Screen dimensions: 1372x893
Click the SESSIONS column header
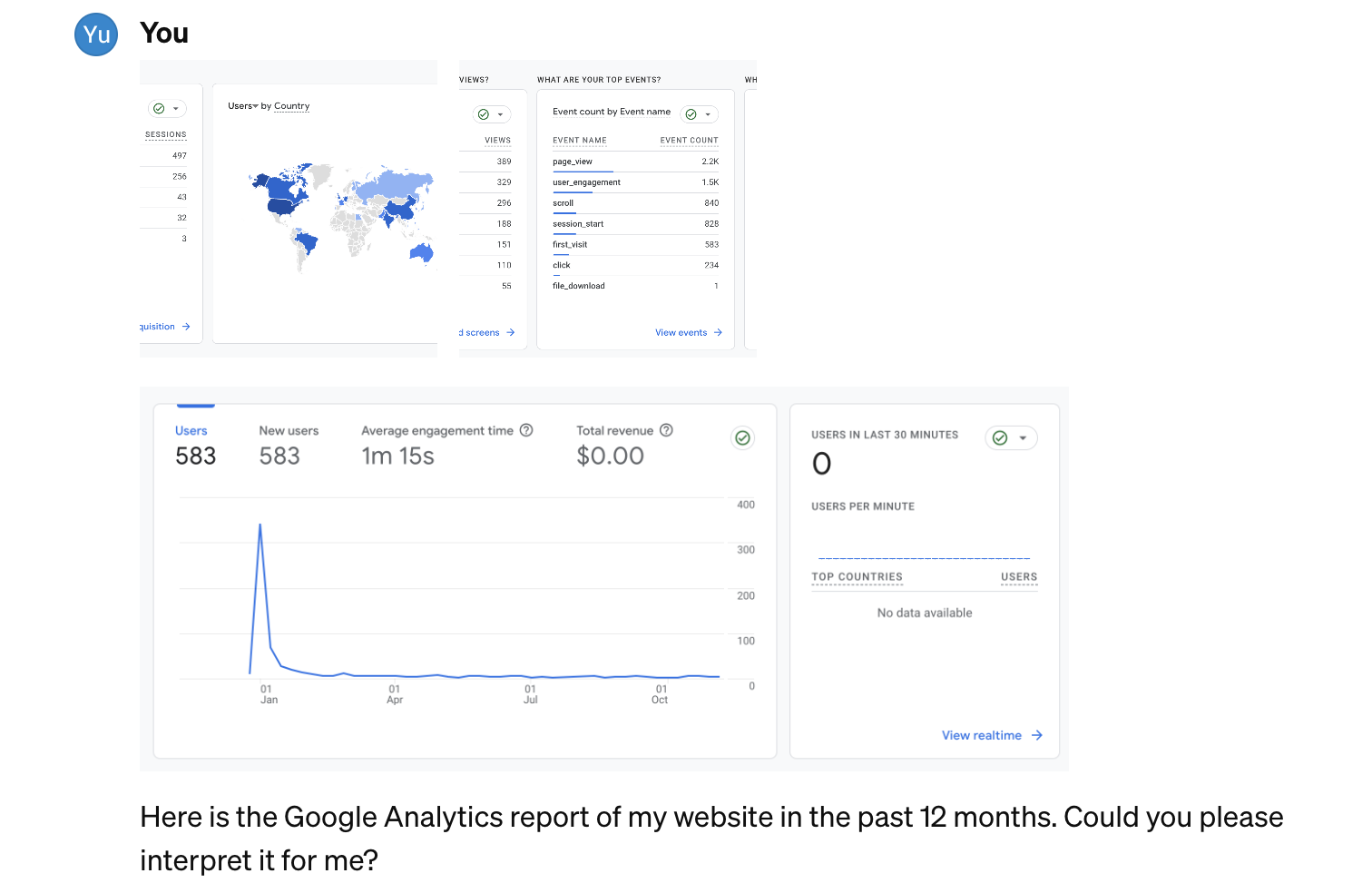tap(166, 134)
